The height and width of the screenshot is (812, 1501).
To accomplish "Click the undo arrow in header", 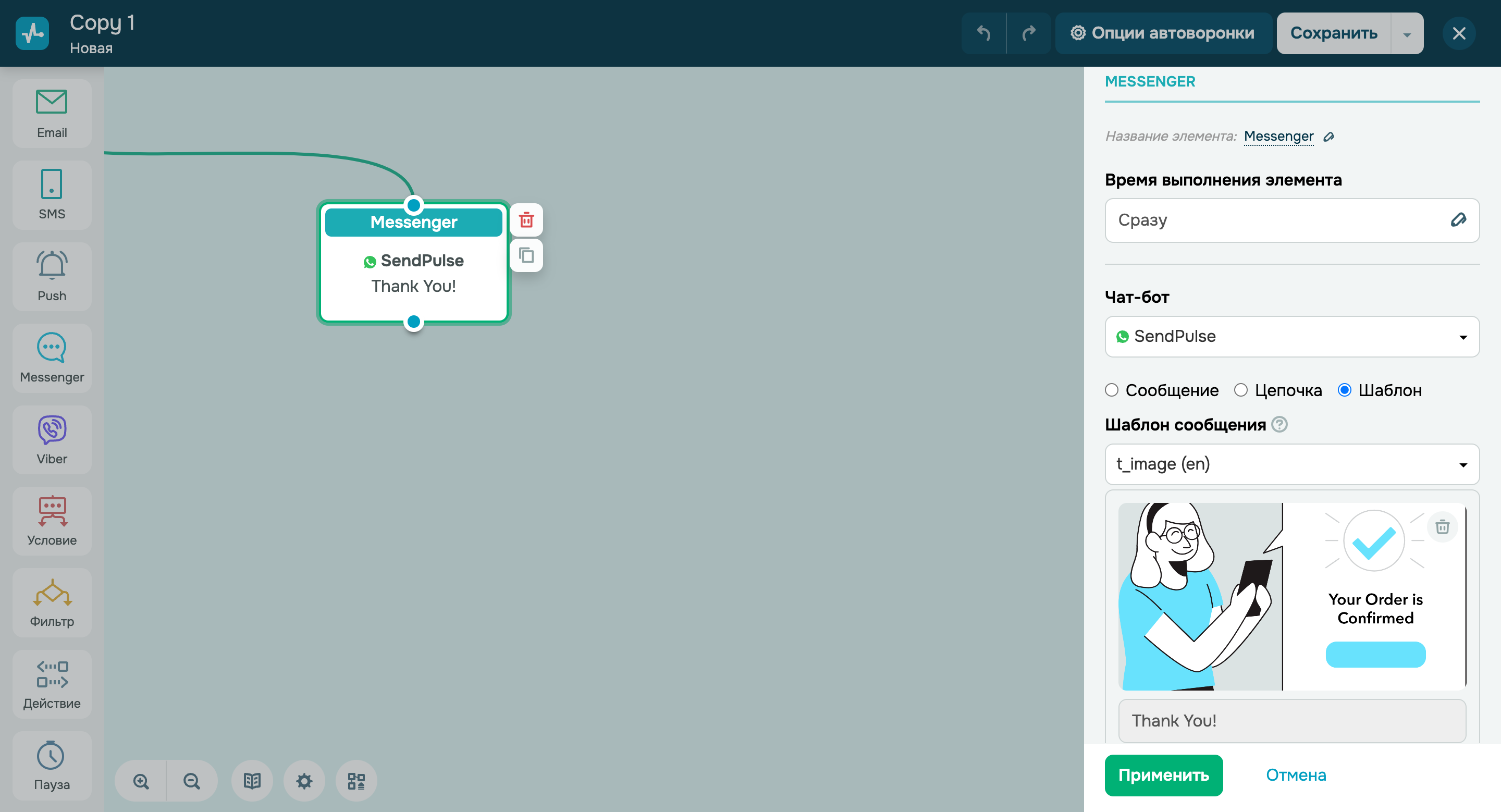I will (983, 33).
